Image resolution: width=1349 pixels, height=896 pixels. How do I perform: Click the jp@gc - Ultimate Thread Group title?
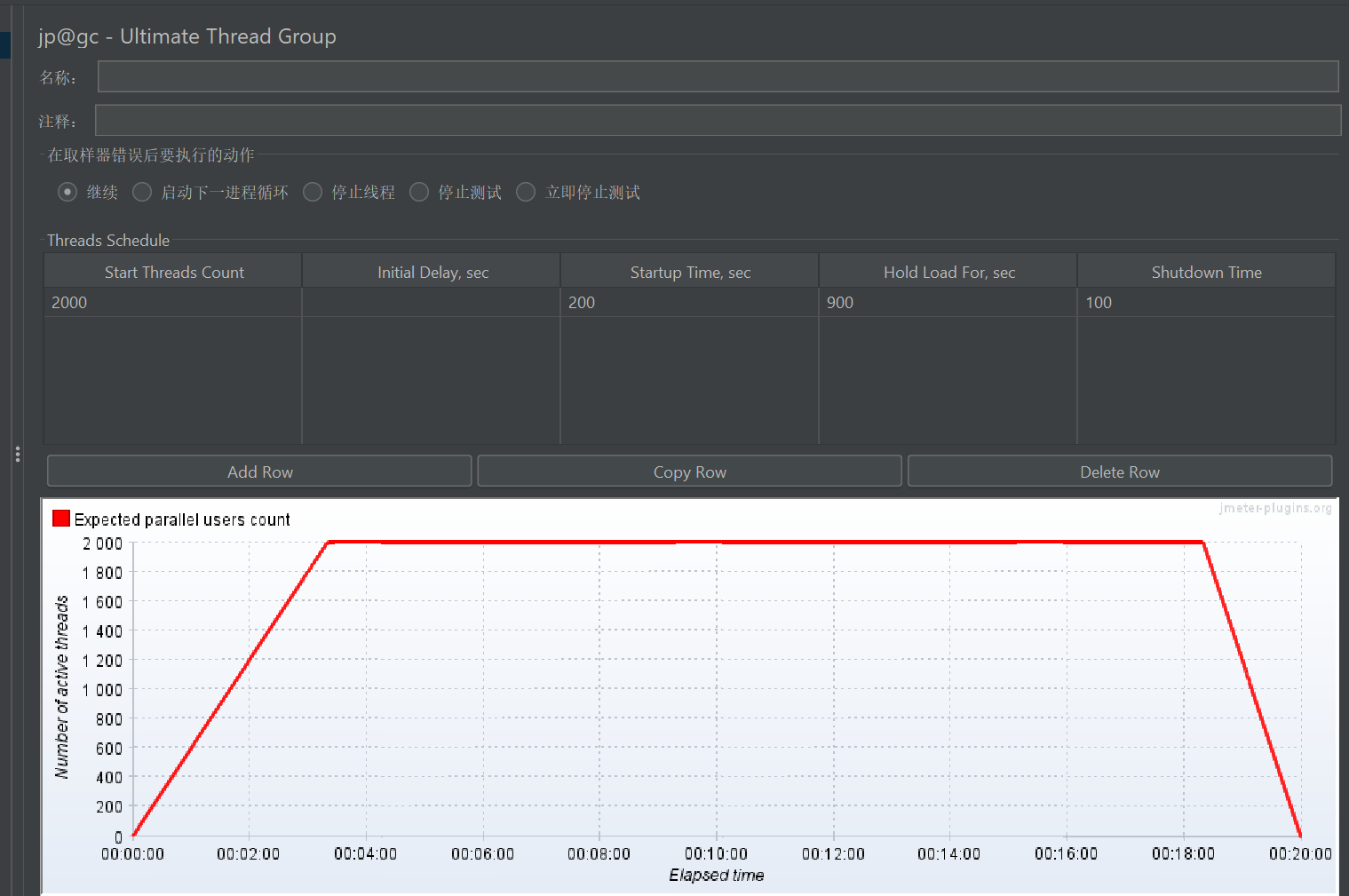pos(187,36)
